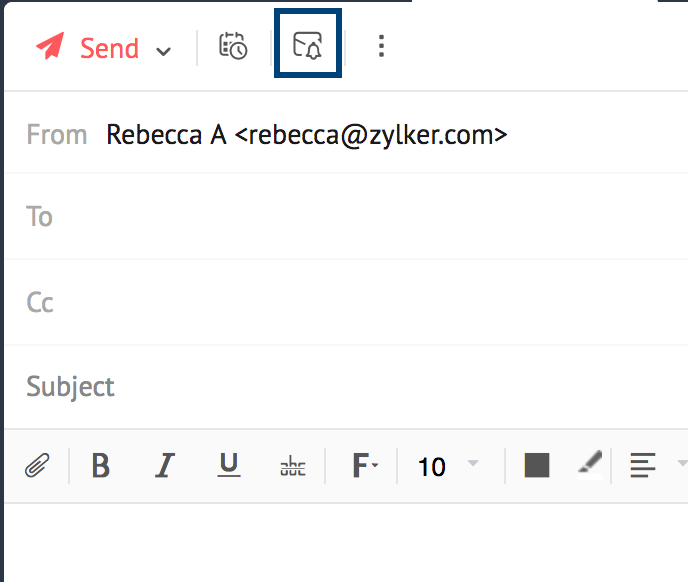The width and height of the screenshot is (688, 582).
Task: Open the font size 10 dropdown
Action: [x=448, y=466]
